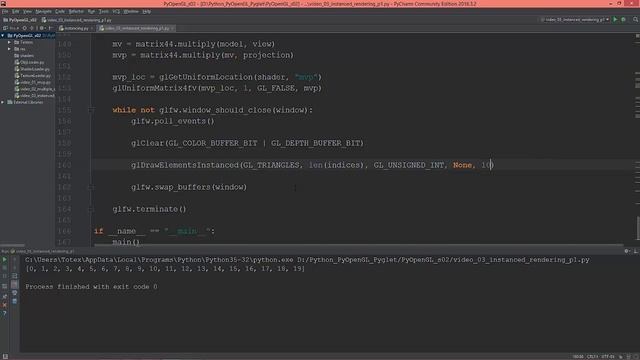Open ShaderLoader.py in project tree
This screenshot has height=360, width=640.
click(32, 69)
